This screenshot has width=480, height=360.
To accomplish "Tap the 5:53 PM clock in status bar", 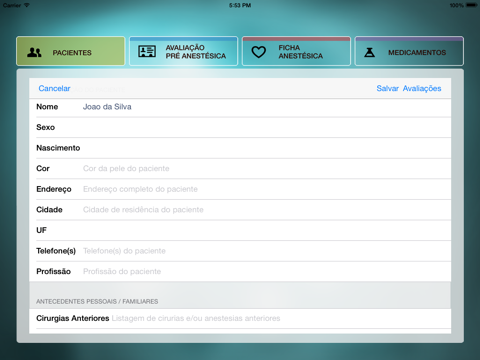I will pyautogui.click(x=240, y=5).
